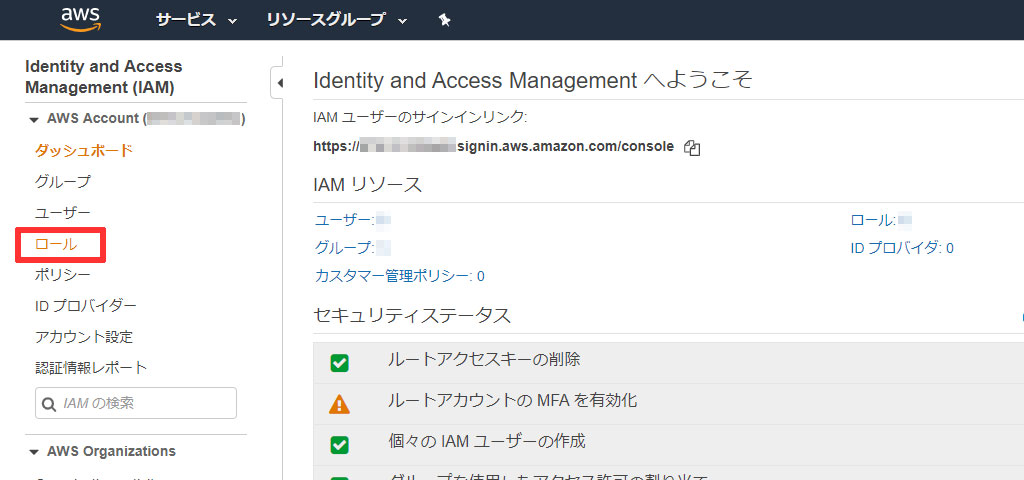
Task: Go to ユーザー in sidebar
Action: [x=63, y=213]
